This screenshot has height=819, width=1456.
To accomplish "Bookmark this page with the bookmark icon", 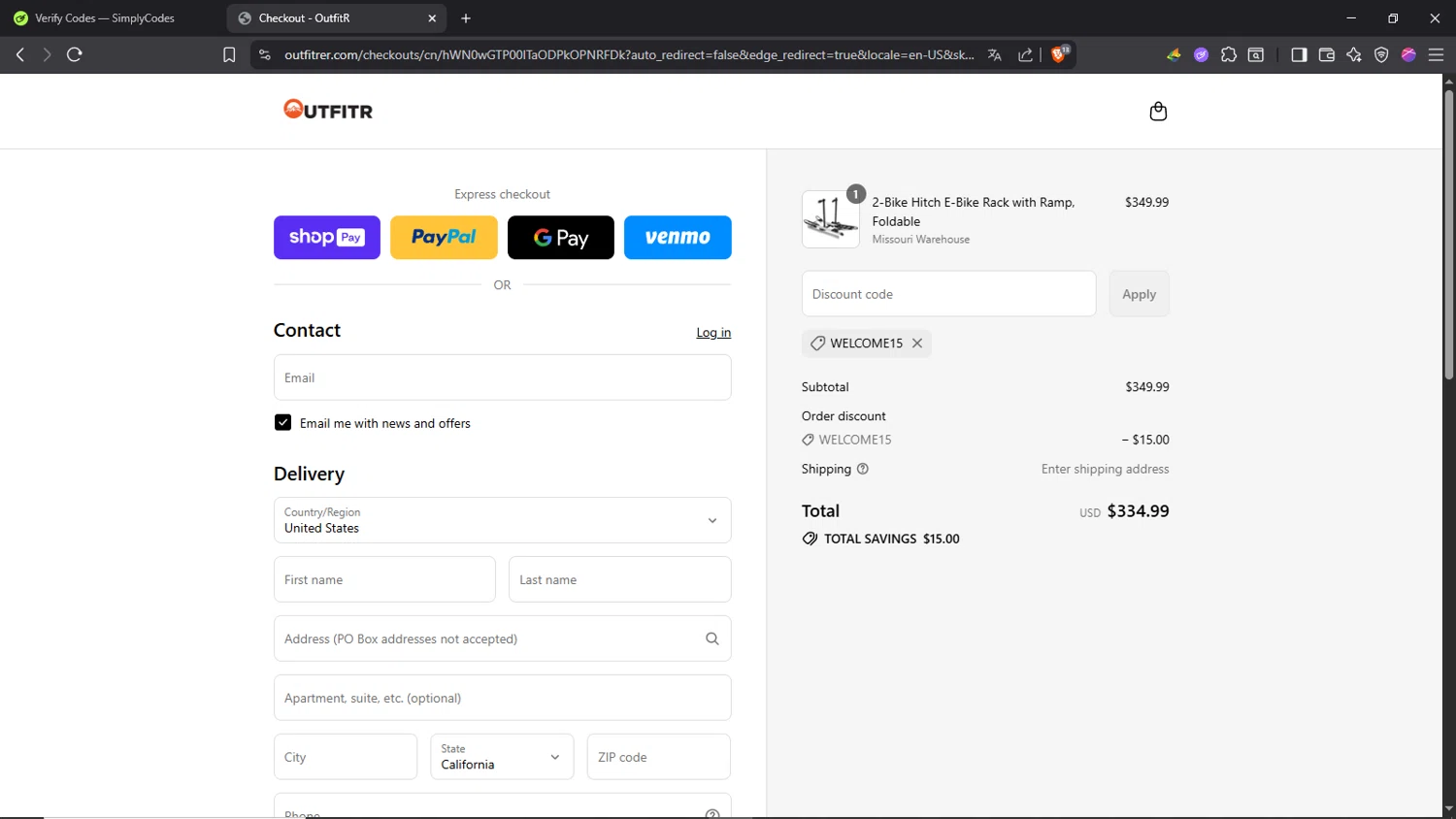I will 229,55.
